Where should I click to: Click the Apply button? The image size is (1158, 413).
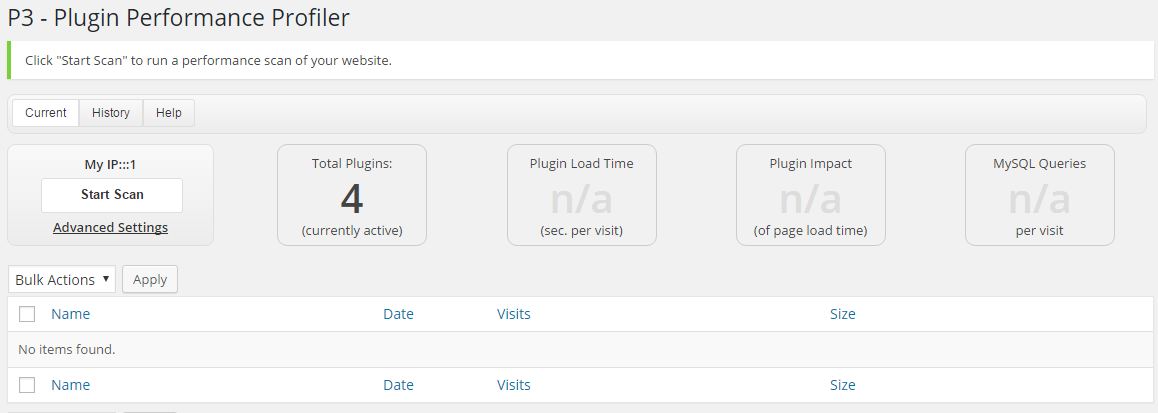coord(150,279)
